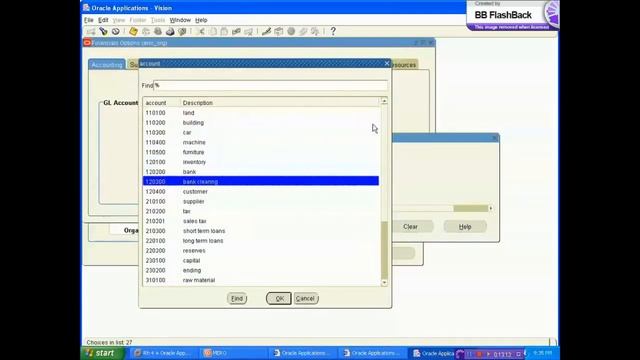Select account row 120200 bank
The image size is (640, 360).
(261, 171)
